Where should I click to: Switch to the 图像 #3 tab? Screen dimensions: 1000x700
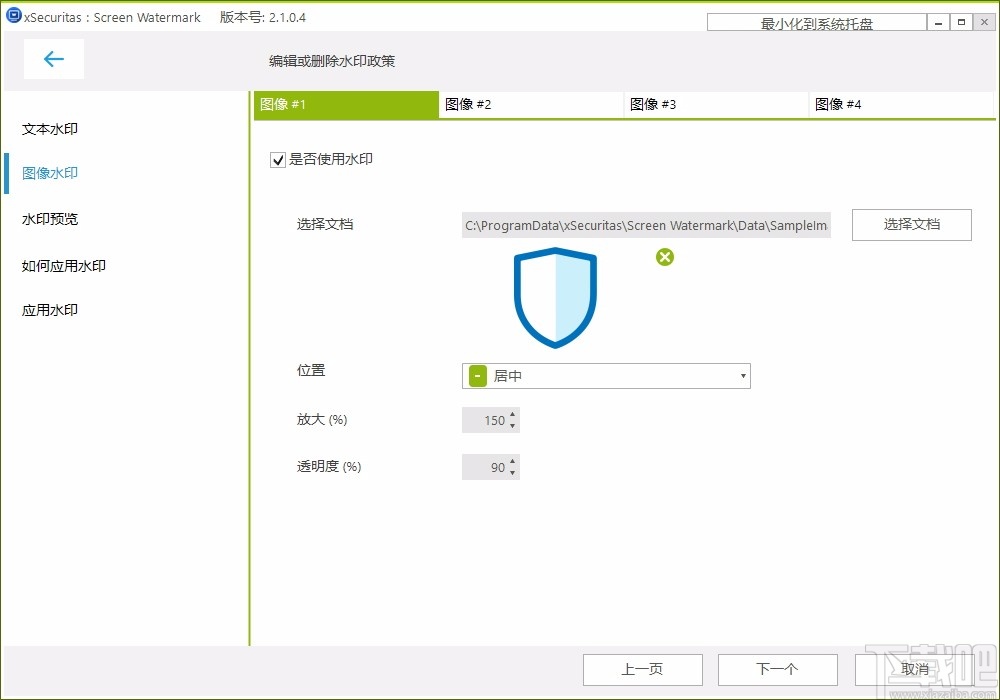pyautogui.click(x=716, y=105)
